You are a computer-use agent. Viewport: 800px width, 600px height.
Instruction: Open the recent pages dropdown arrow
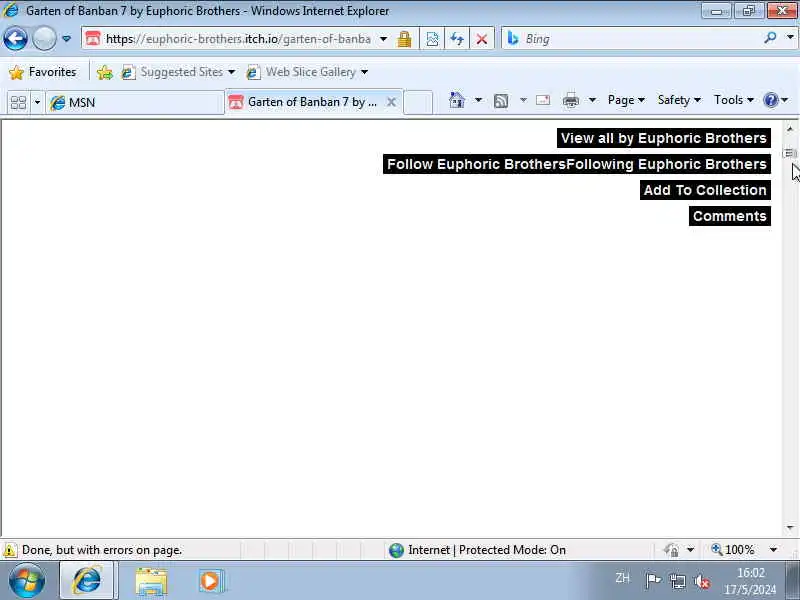(66, 38)
